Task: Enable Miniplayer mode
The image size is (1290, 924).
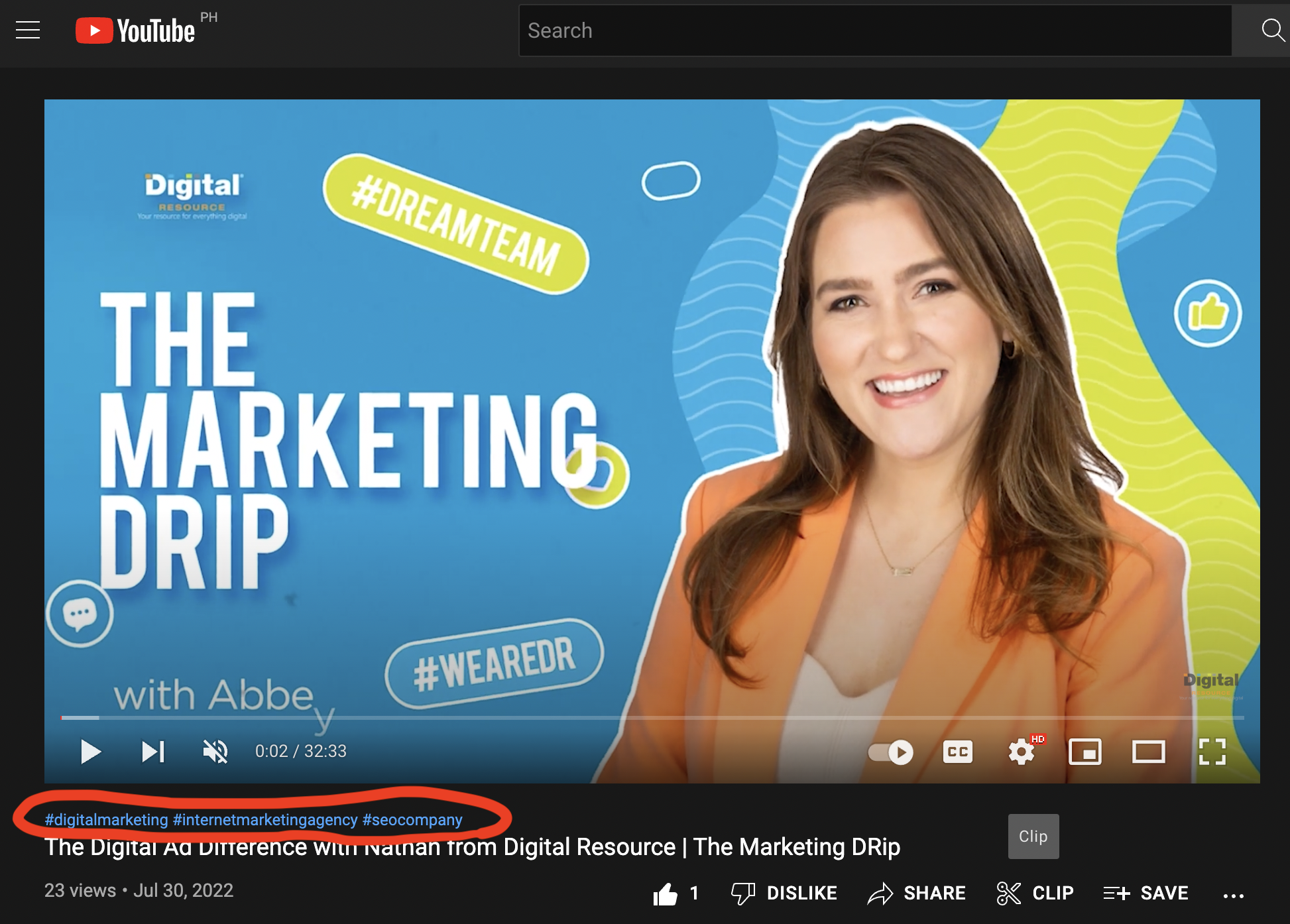Action: (x=1085, y=752)
